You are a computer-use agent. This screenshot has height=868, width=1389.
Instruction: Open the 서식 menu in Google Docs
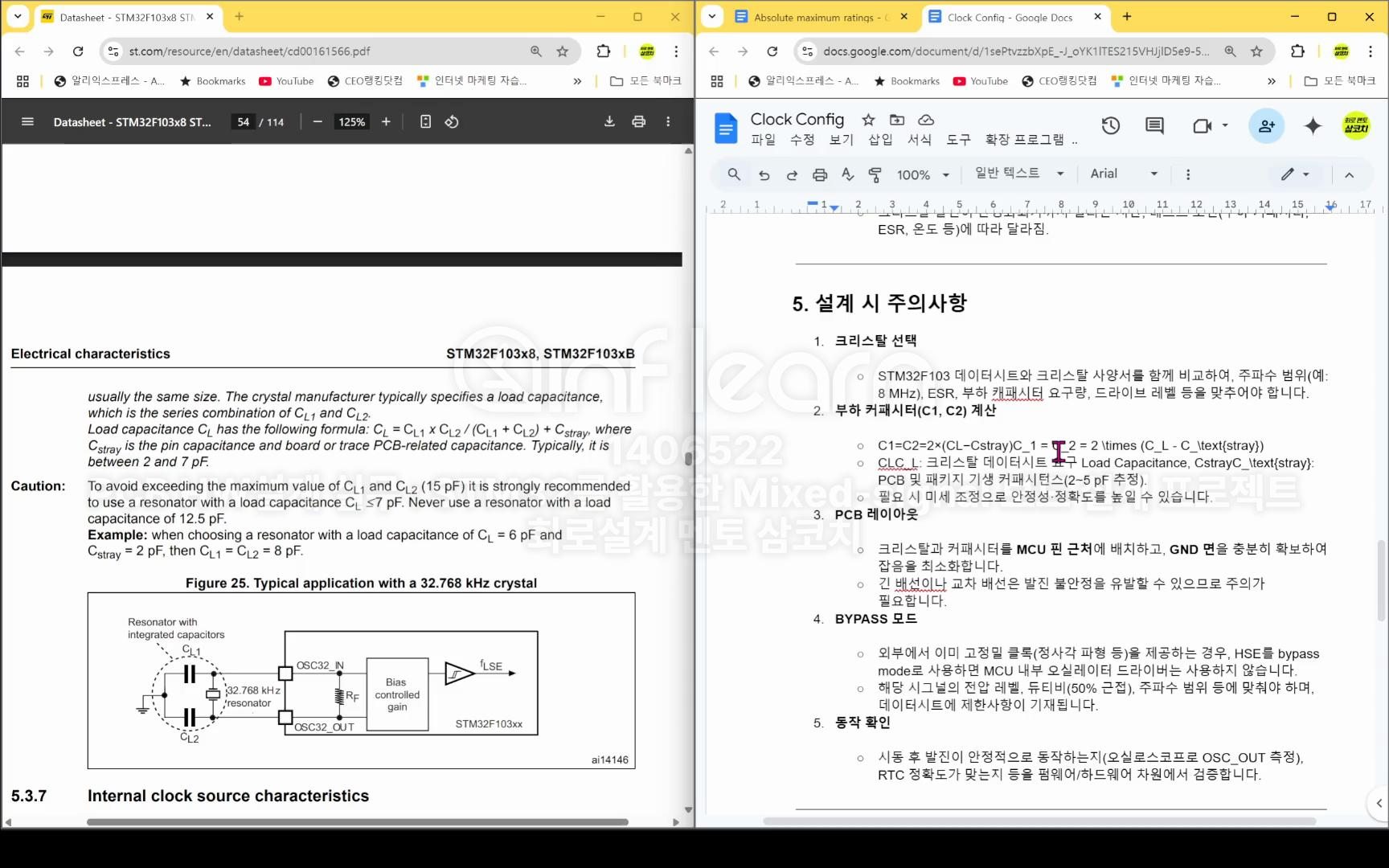[920, 140]
